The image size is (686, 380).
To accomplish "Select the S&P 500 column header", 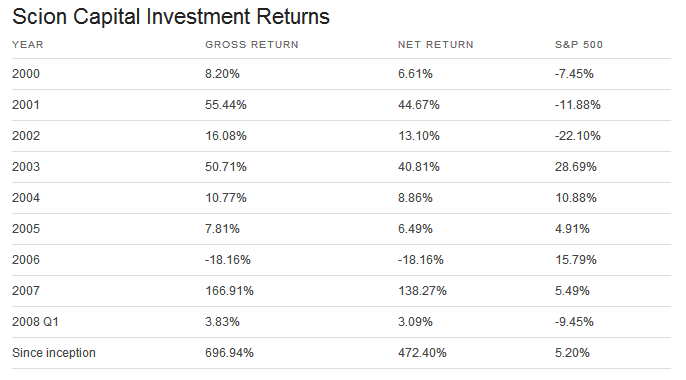I will 579,45.
